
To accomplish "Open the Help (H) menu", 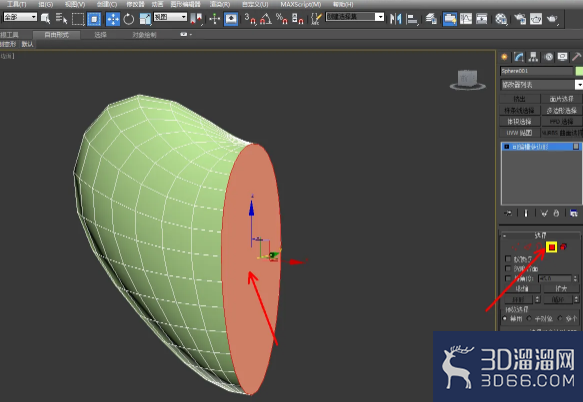I will click(x=343, y=4).
